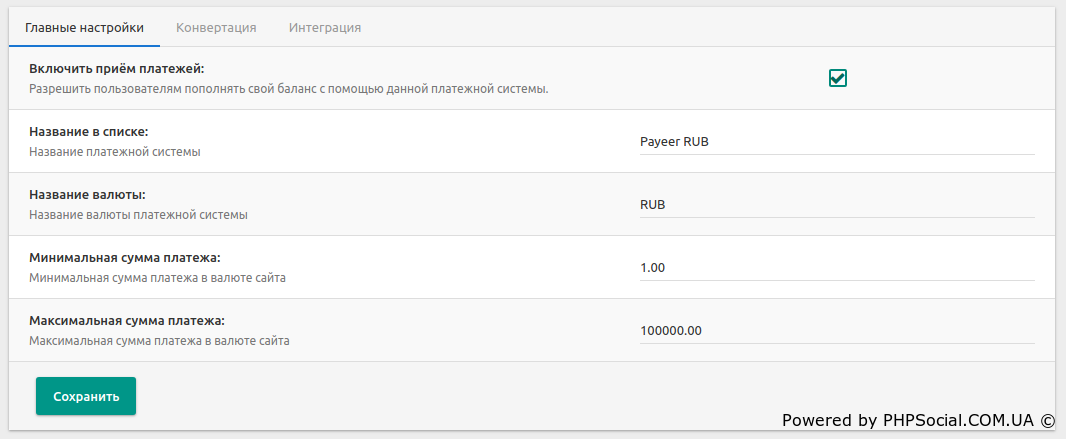Screen dimensions: 1066x439
Task: Open the Главные настройки tab
Action: pos(84,27)
